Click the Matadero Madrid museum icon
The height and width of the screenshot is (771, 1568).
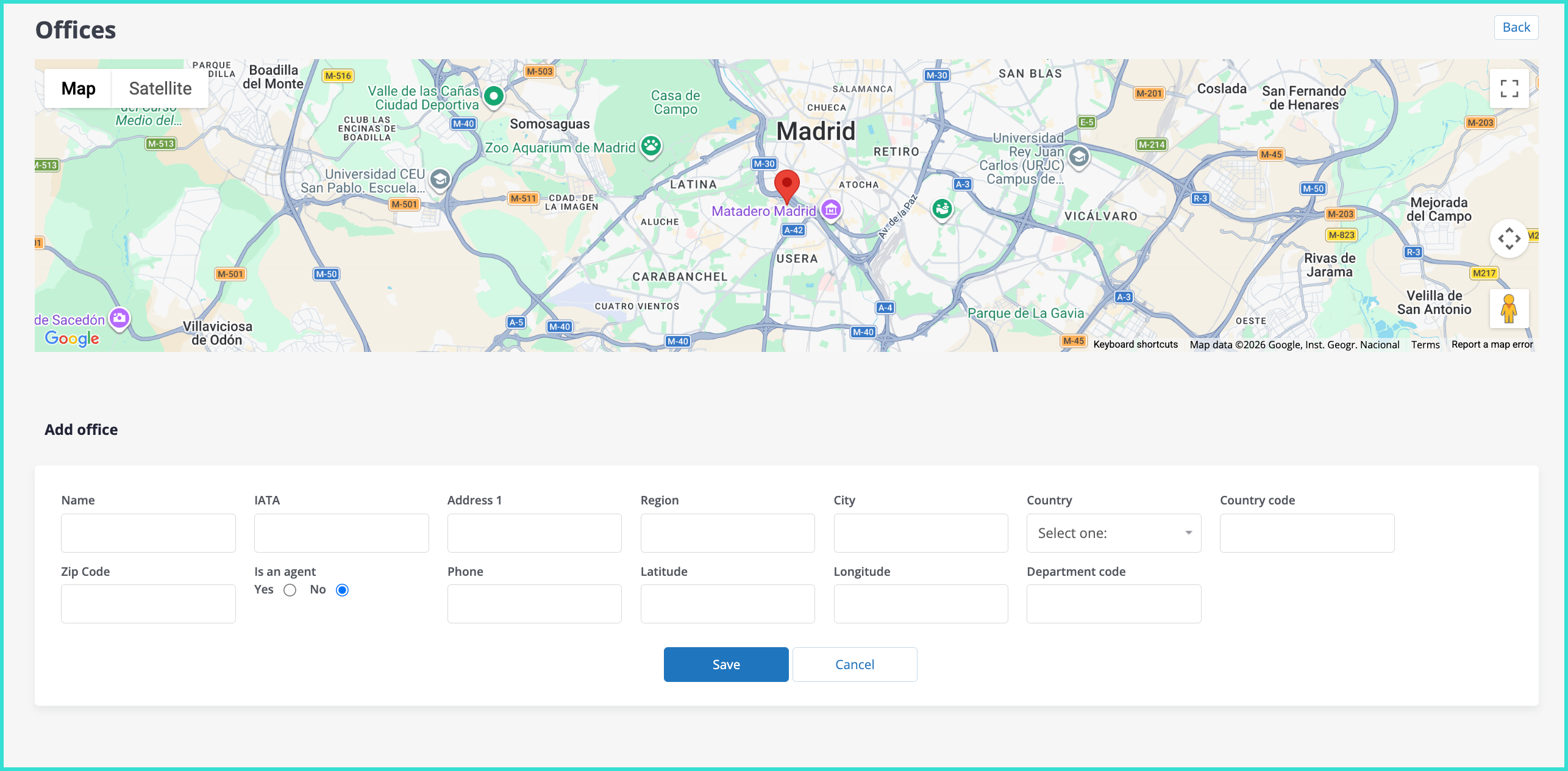click(x=830, y=210)
